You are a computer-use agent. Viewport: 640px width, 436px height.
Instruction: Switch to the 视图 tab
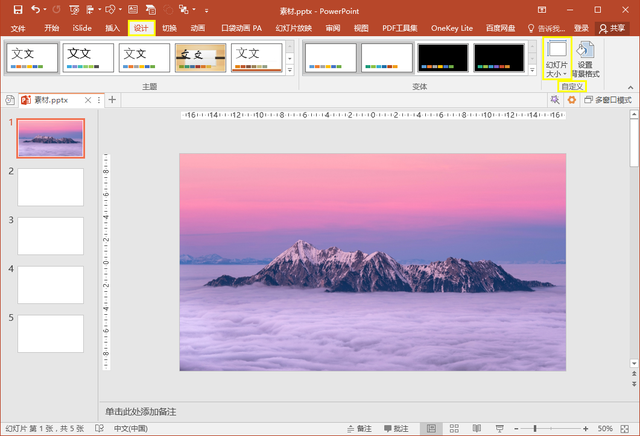[361, 28]
